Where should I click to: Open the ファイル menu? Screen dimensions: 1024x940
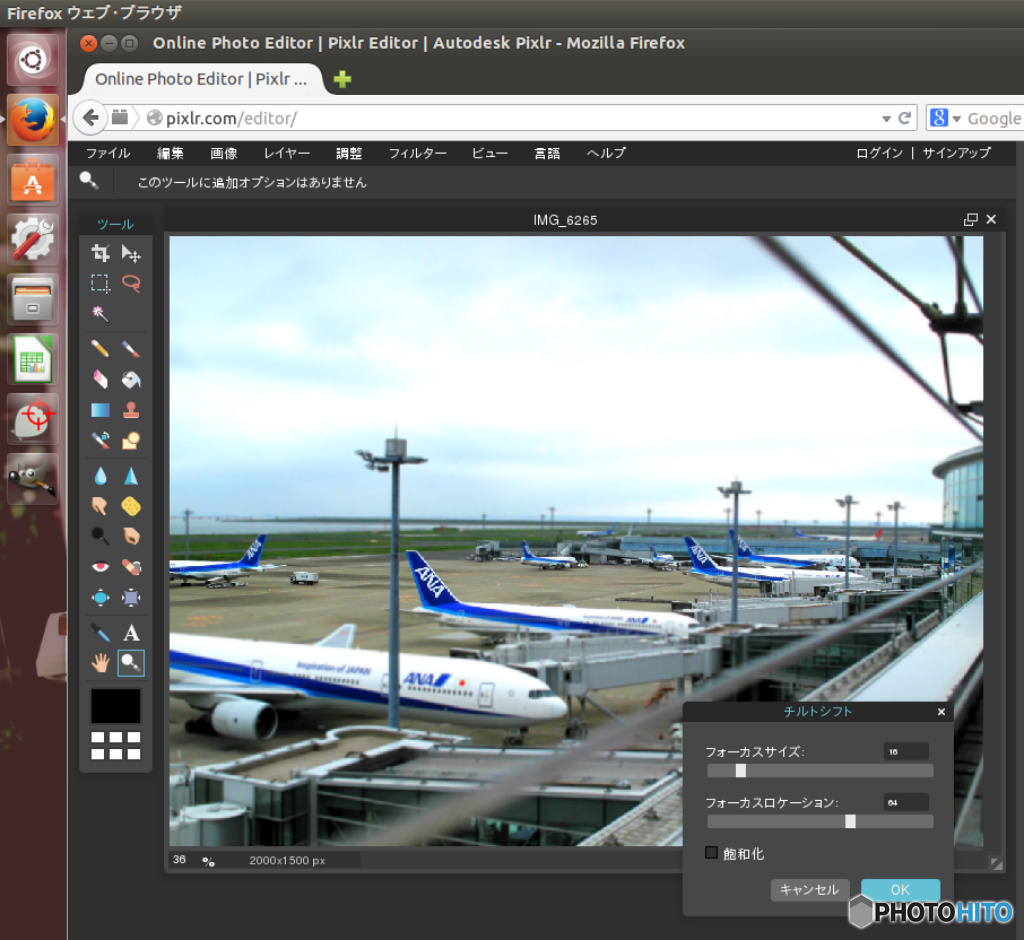[108, 153]
